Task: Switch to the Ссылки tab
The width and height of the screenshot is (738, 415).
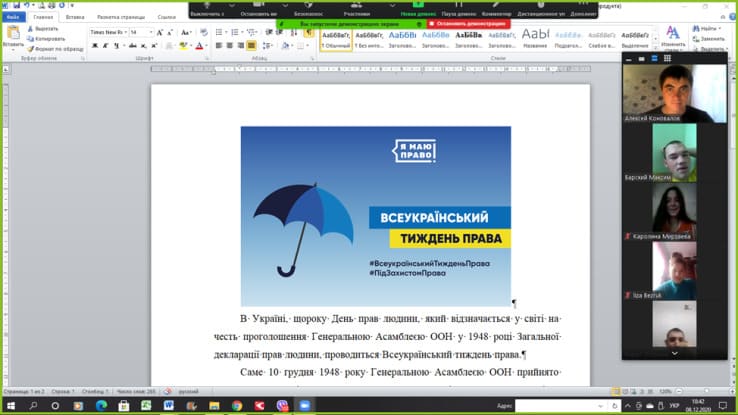Action: pyautogui.click(x=167, y=17)
